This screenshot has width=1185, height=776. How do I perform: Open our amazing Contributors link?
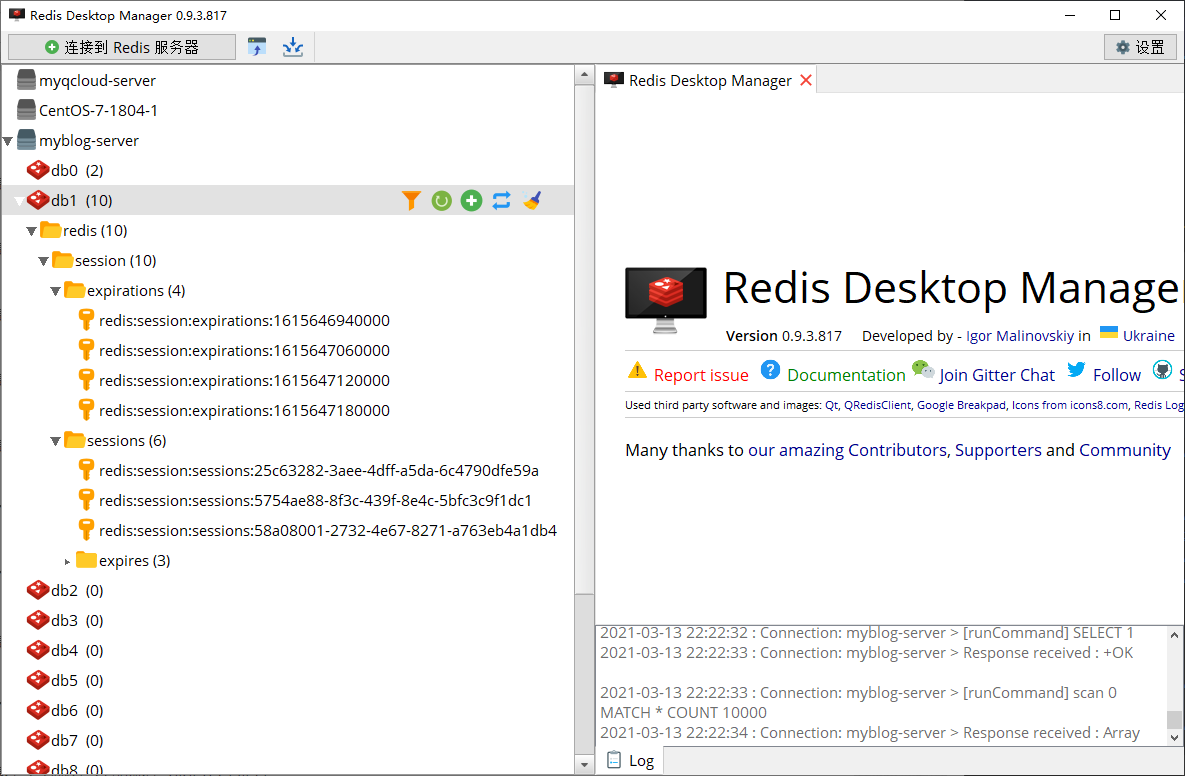(x=847, y=450)
